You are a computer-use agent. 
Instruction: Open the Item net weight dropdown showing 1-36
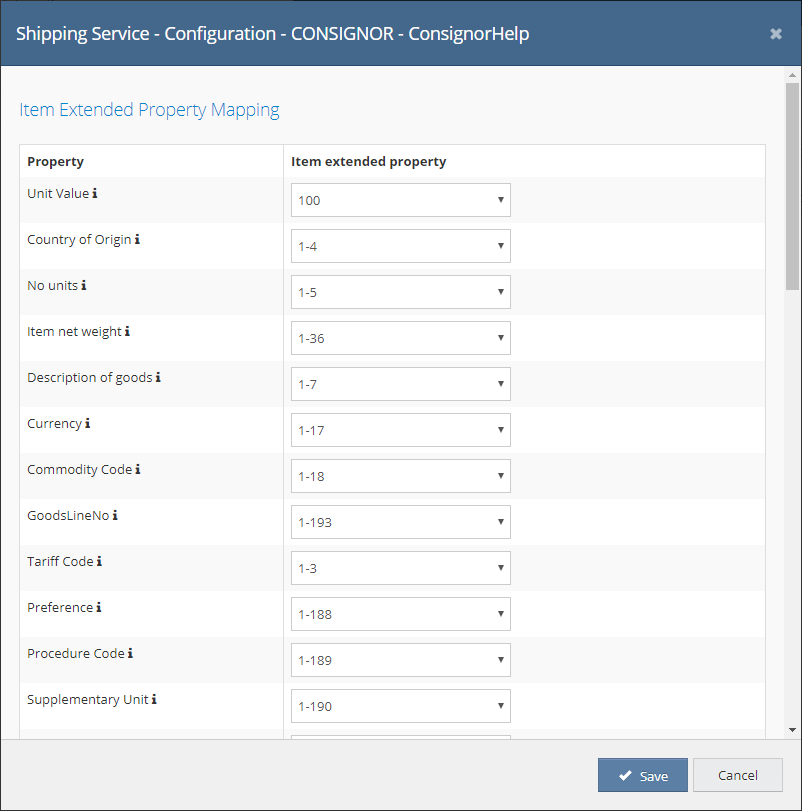401,338
